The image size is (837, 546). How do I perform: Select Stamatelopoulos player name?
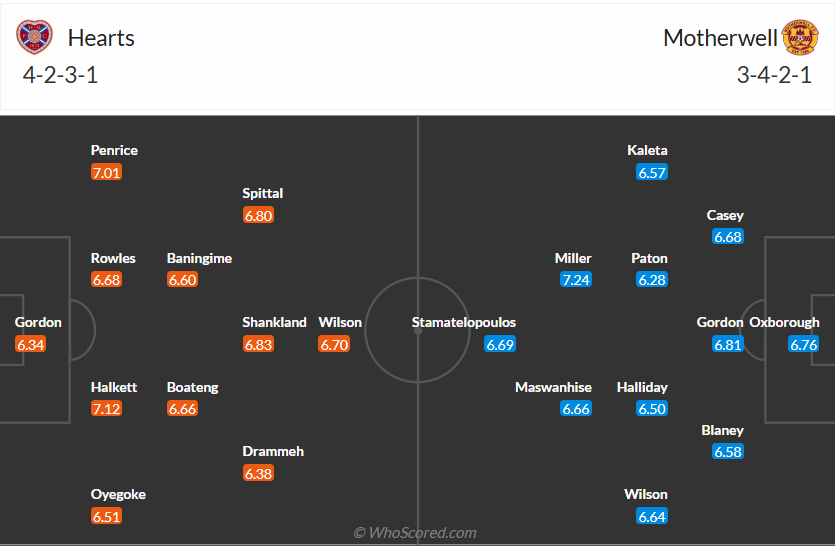click(x=464, y=322)
